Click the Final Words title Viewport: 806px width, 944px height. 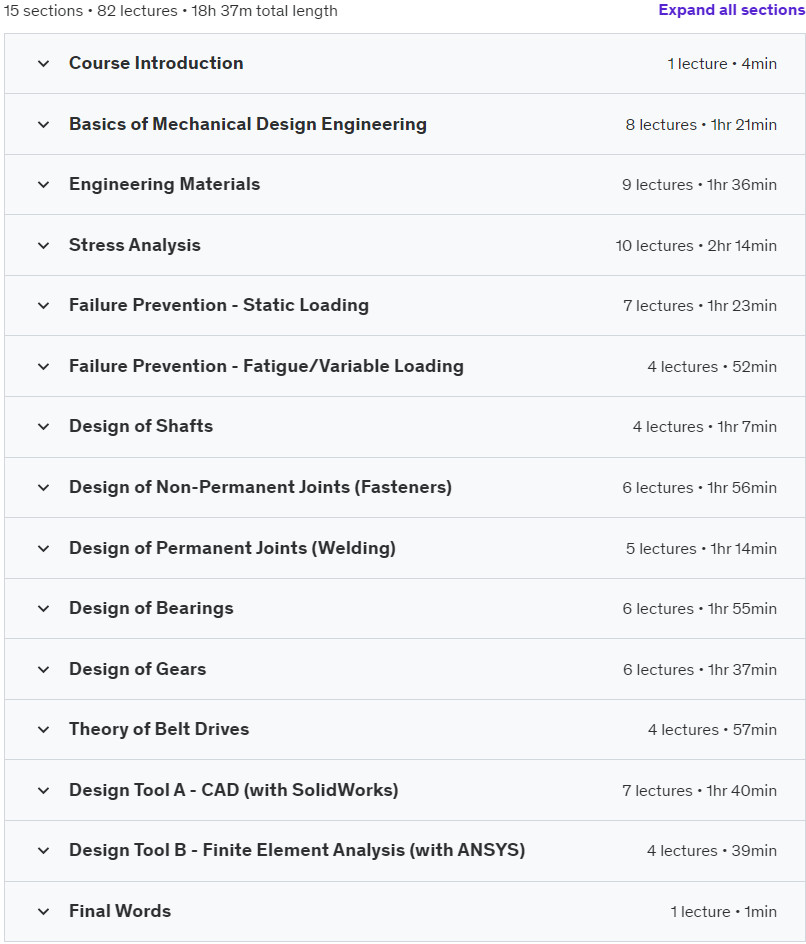tap(120, 911)
